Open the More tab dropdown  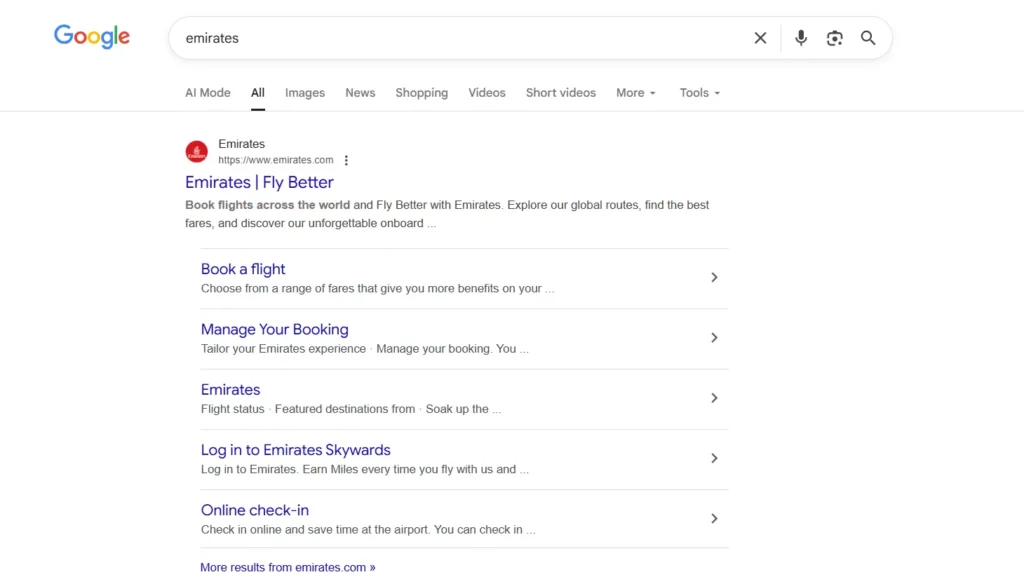[635, 92]
